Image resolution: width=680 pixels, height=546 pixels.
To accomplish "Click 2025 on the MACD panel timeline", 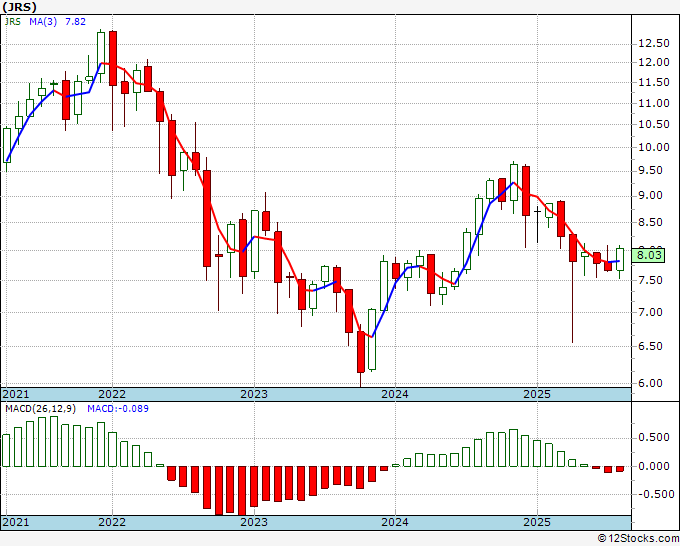I will 537,522.
